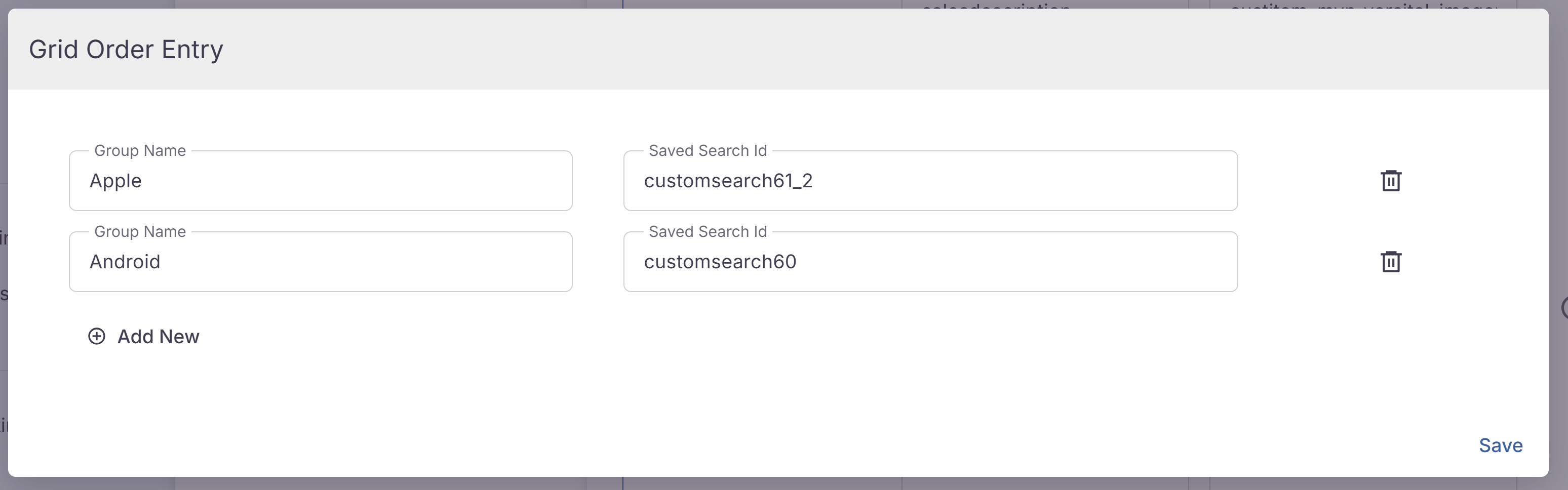Screen dimensions: 1568x490
Task: Click Saved Search Id label above customsearch60
Action: click(708, 231)
